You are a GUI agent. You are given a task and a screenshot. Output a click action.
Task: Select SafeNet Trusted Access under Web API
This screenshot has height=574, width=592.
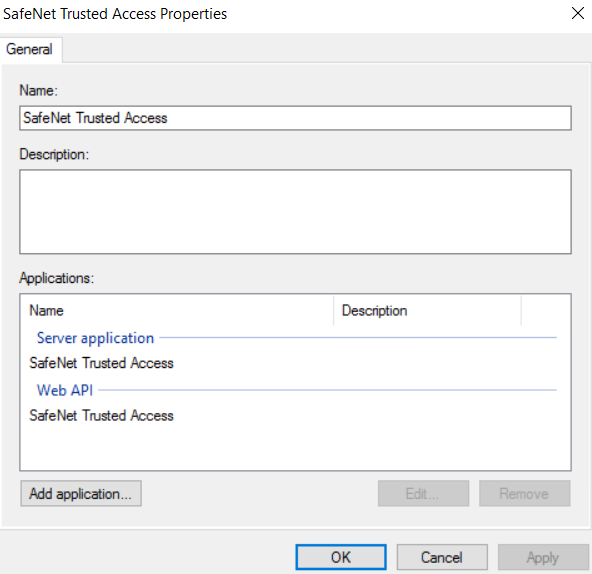[102, 416]
